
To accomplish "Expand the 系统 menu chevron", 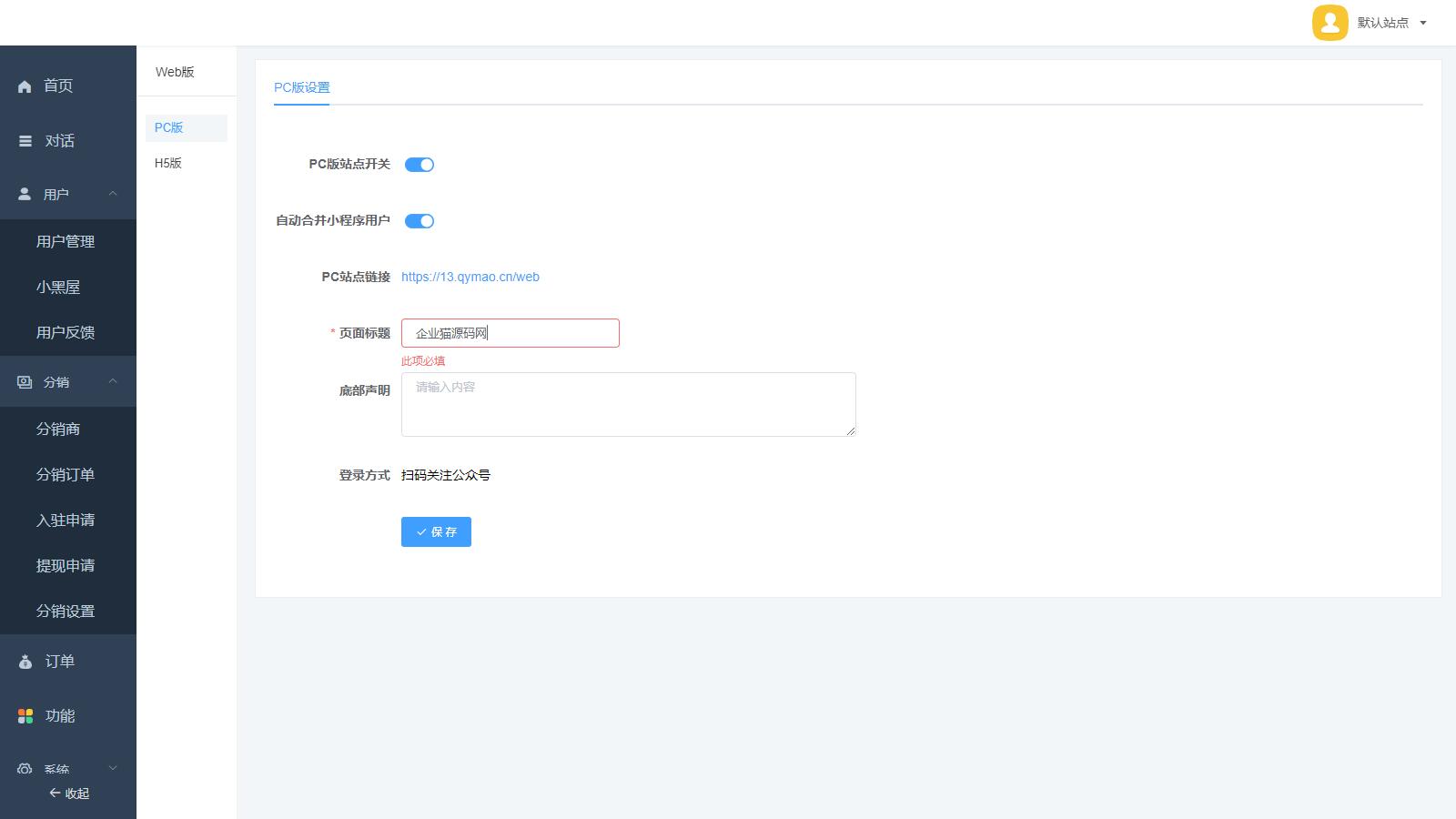I will (113, 769).
